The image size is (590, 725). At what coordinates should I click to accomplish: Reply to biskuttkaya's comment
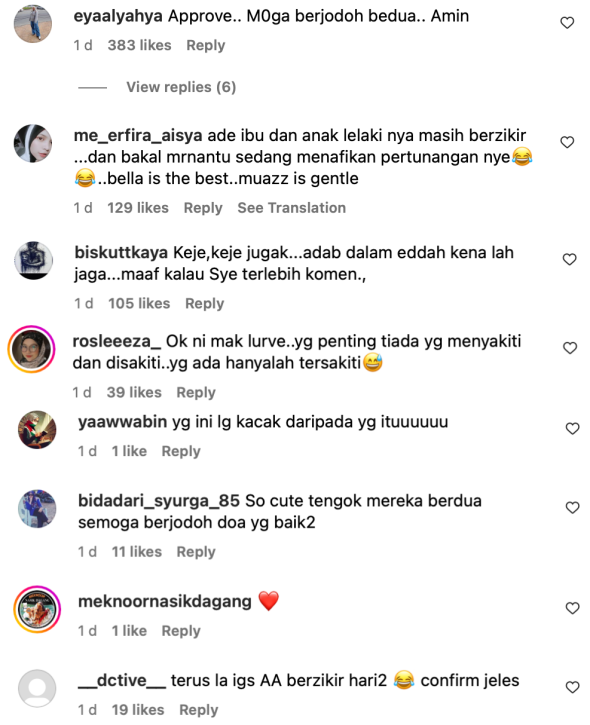click(204, 304)
